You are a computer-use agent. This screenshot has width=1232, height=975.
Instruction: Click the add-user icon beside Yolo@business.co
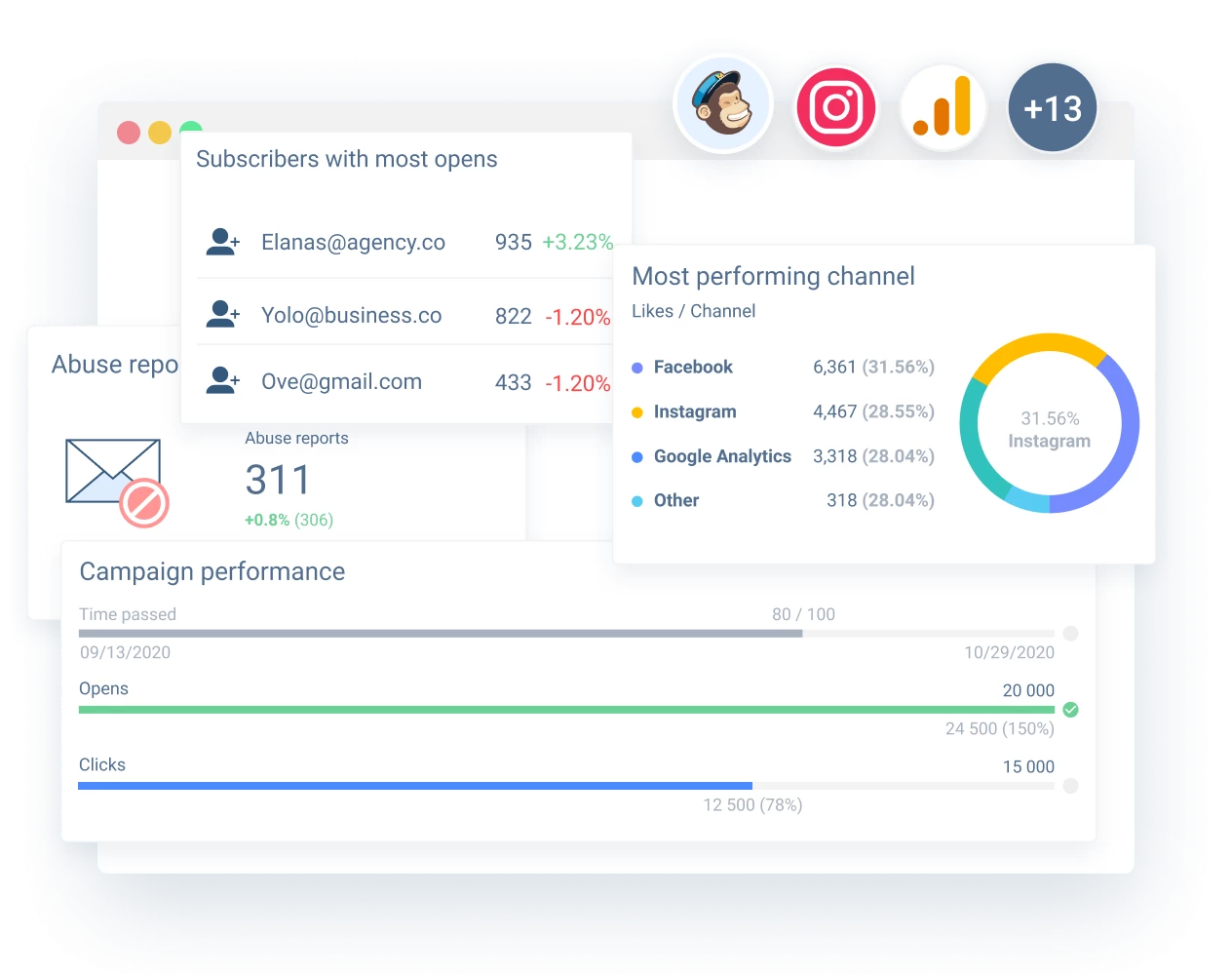pos(222,314)
